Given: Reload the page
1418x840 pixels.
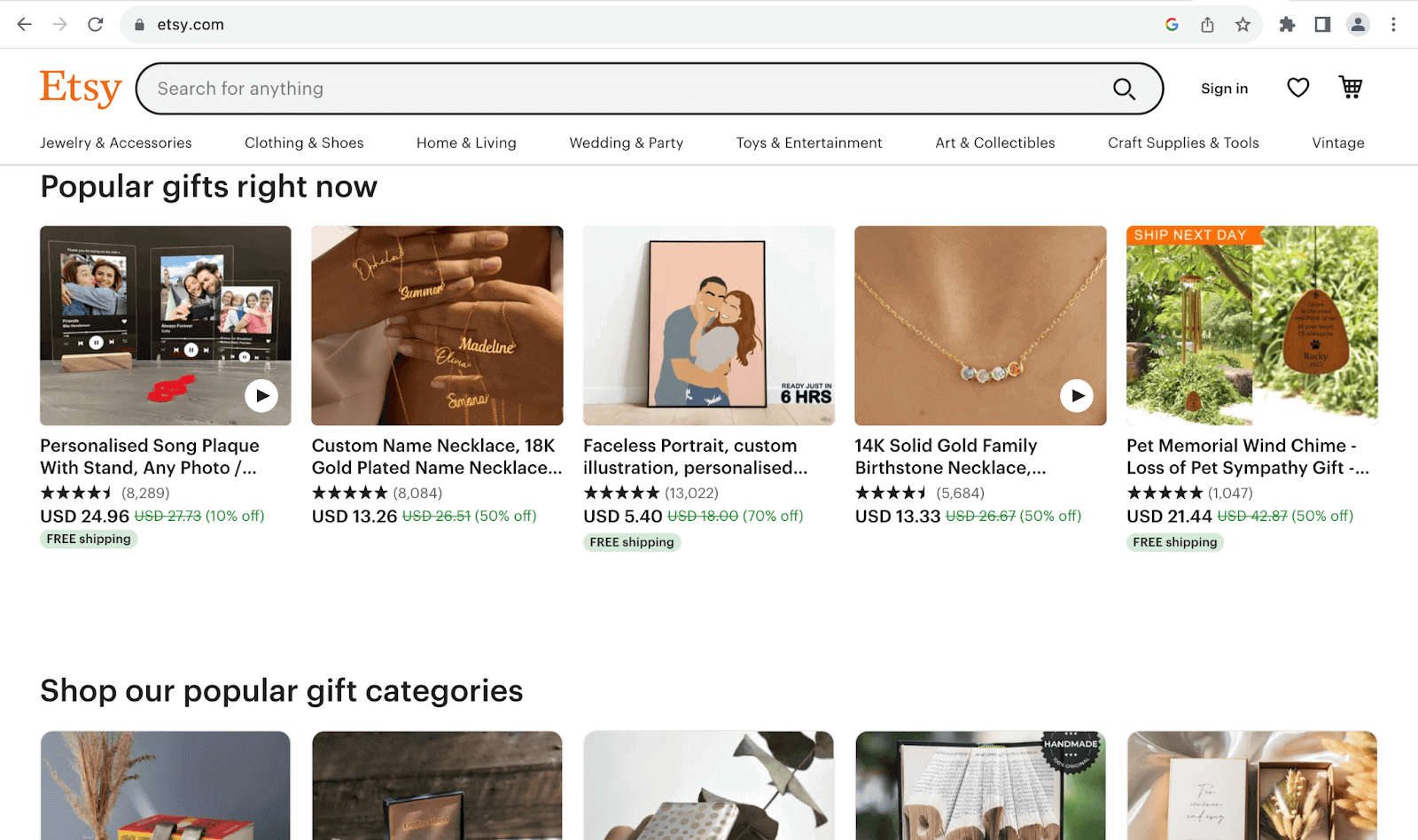Looking at the screenshot, I should pyautogui.click(x=96, y=25).
